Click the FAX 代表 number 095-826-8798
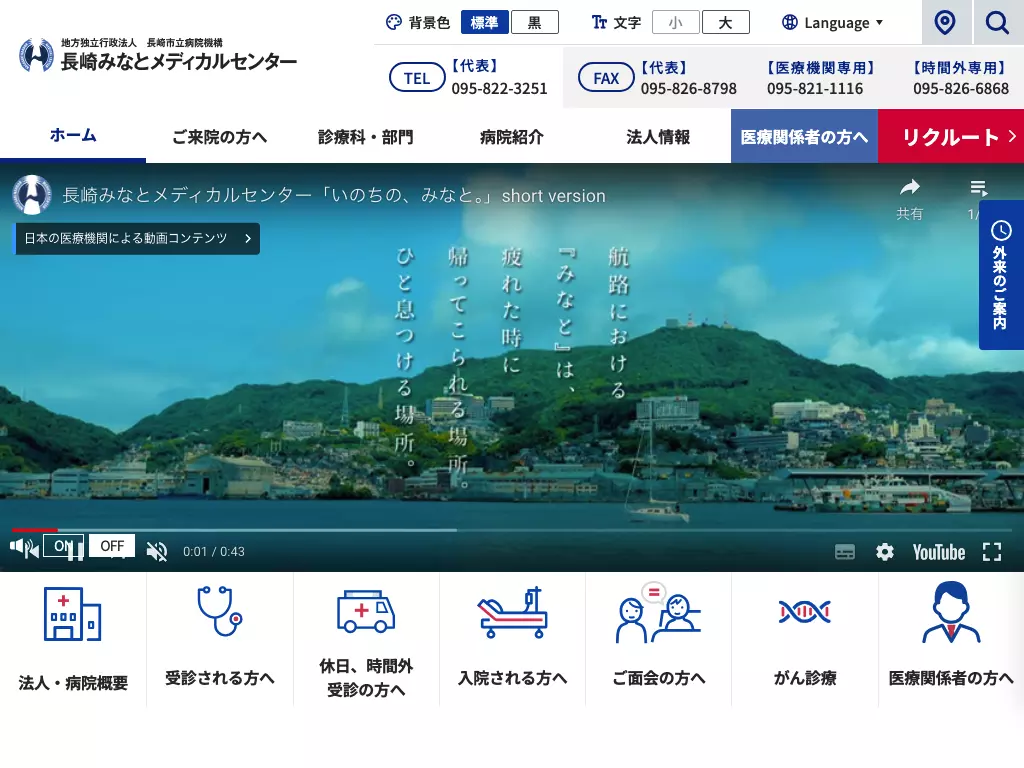This screenshot has height=768, width=1024. 688,88
